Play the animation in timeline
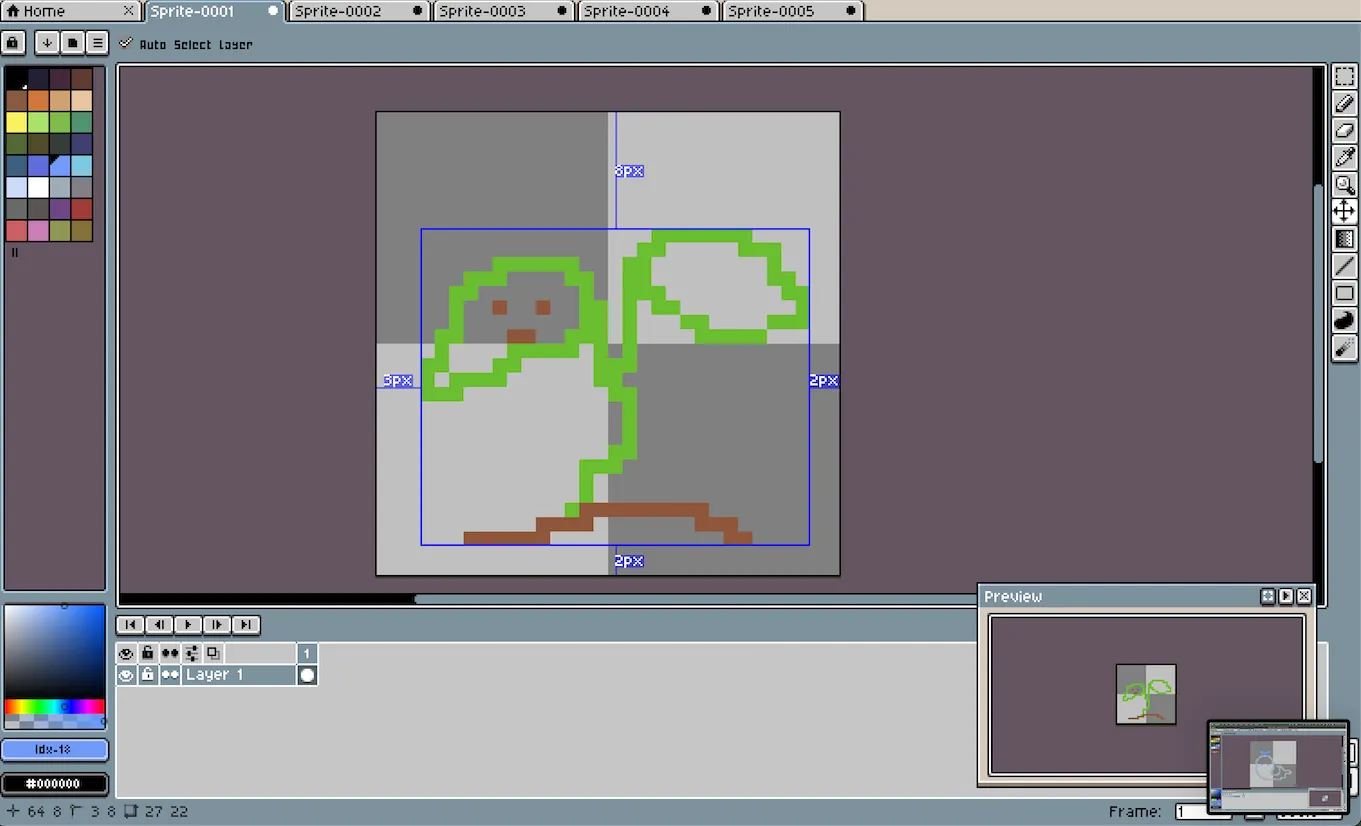 tap(188, 625)
